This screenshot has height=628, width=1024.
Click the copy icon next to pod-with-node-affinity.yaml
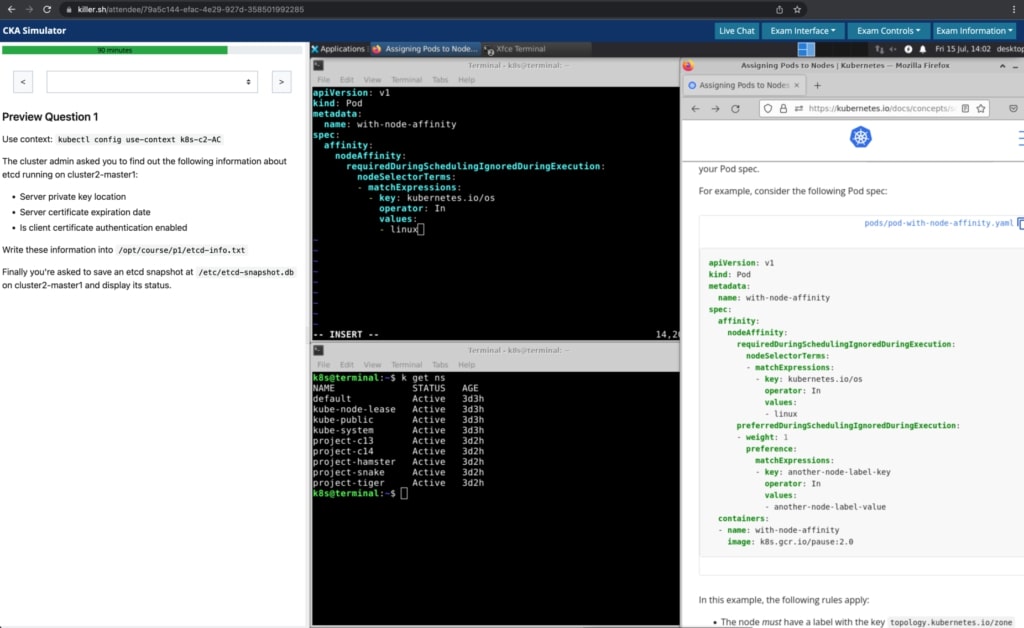tap(1019, 223)
